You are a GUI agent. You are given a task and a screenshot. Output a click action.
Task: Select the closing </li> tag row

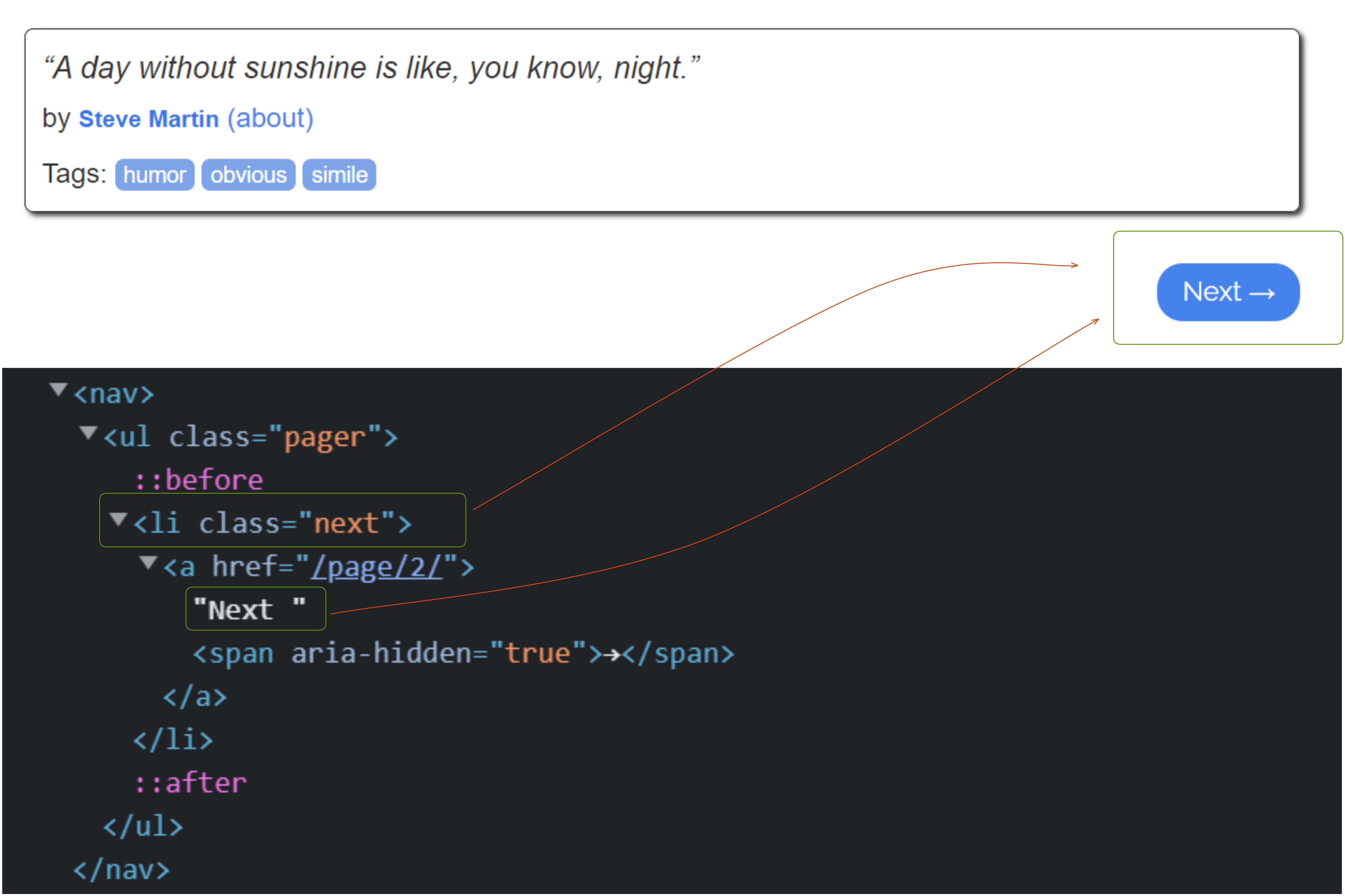[x=173, y=740]
